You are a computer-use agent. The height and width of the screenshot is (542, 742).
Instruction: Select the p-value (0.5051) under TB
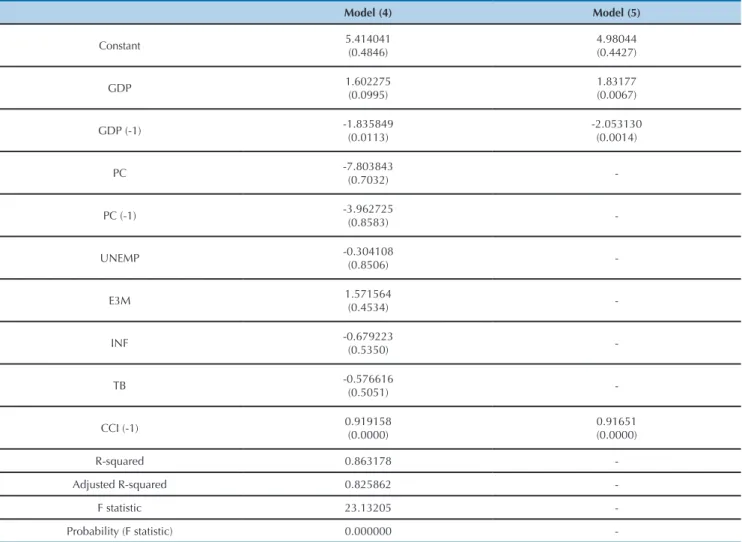coord(368,393)
